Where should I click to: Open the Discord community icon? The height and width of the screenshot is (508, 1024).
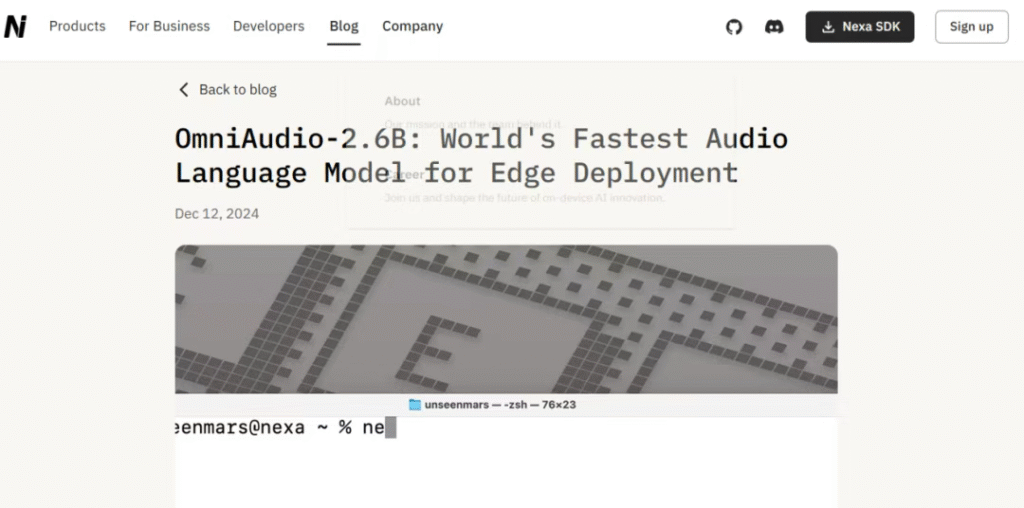(x=774, y=27)
